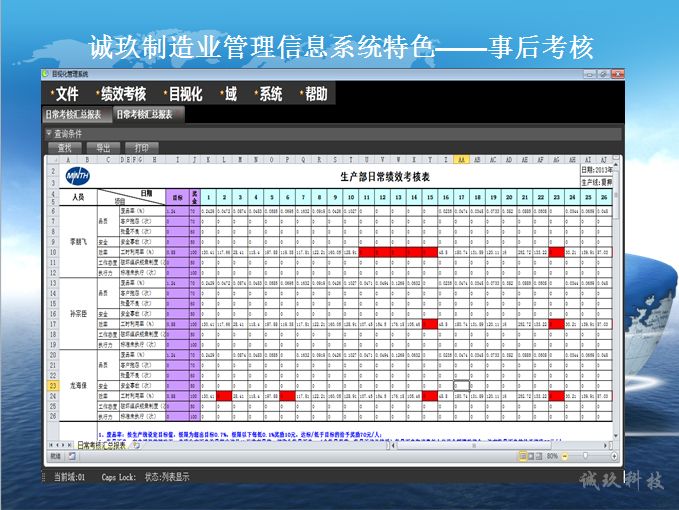Go to next sheet with navigation arrow
The image size is (679, 510).
[x=63, y=445]
